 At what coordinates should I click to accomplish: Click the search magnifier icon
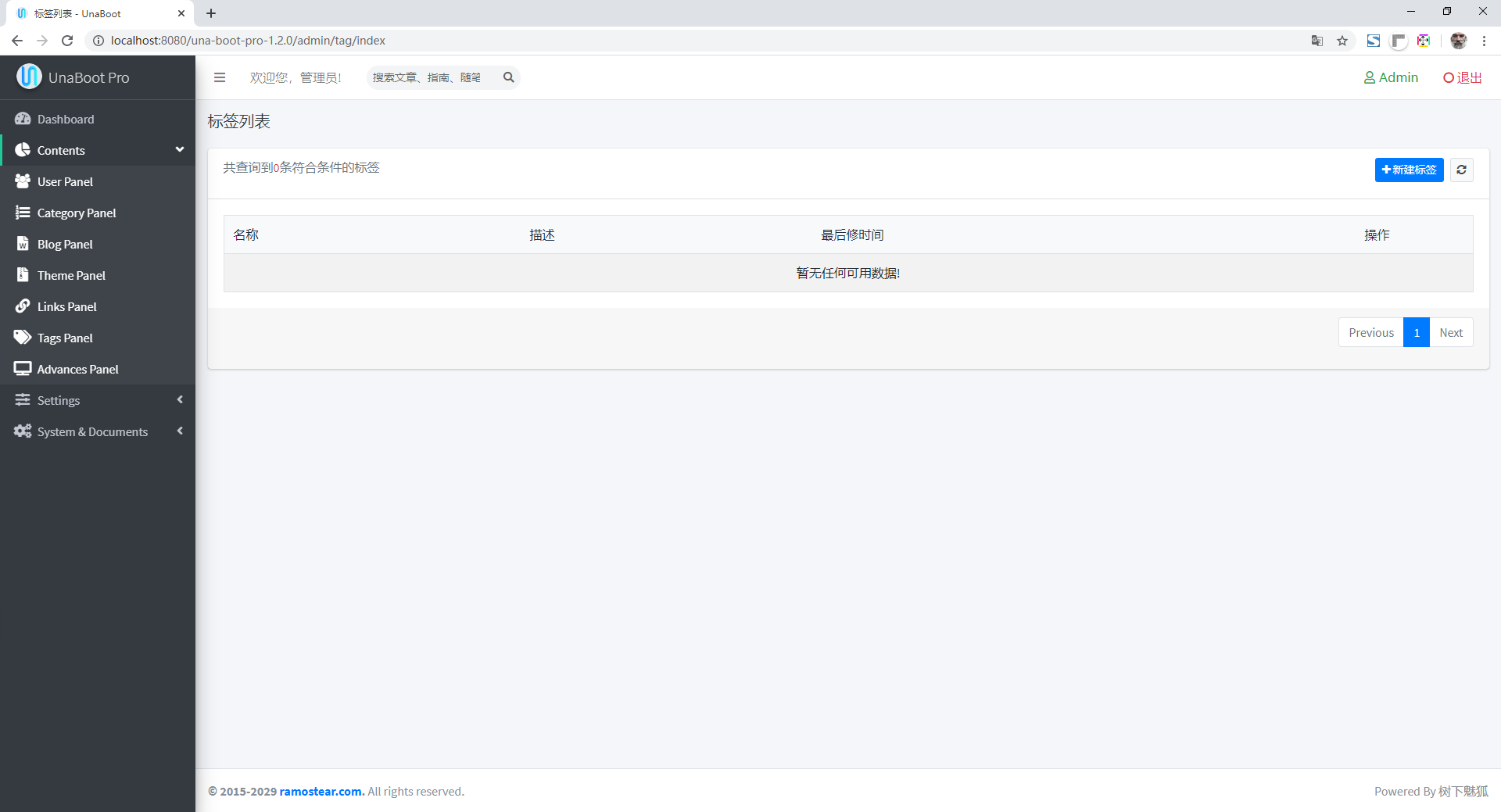[x=509, y=77]
